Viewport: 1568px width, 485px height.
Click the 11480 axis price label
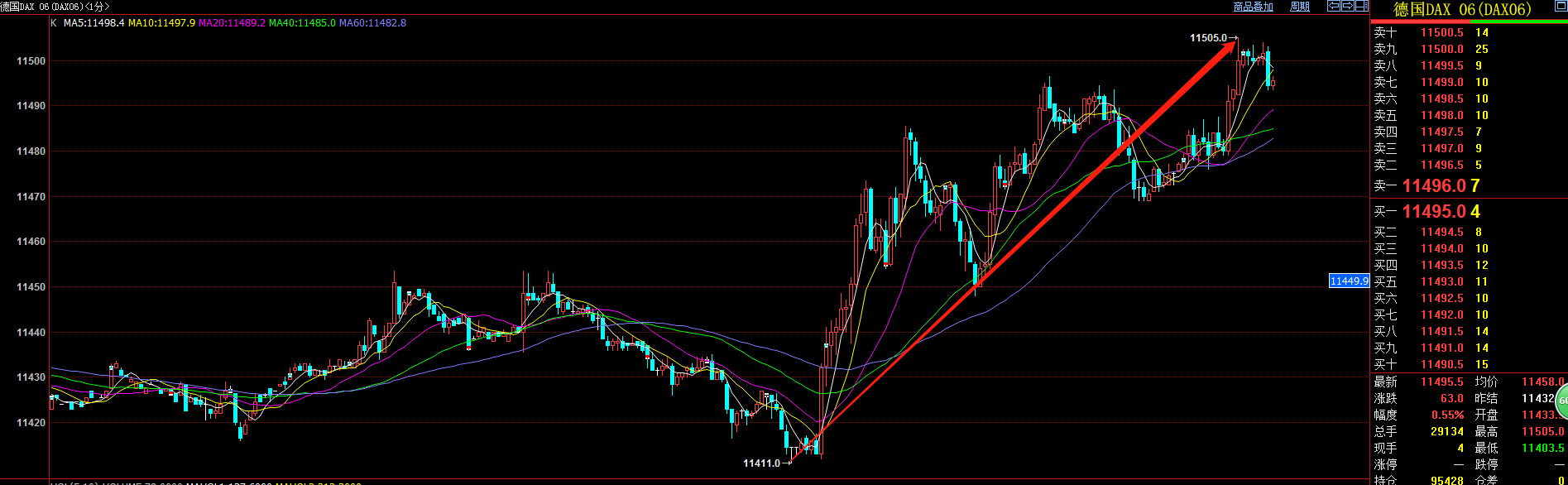pos(31,151)
